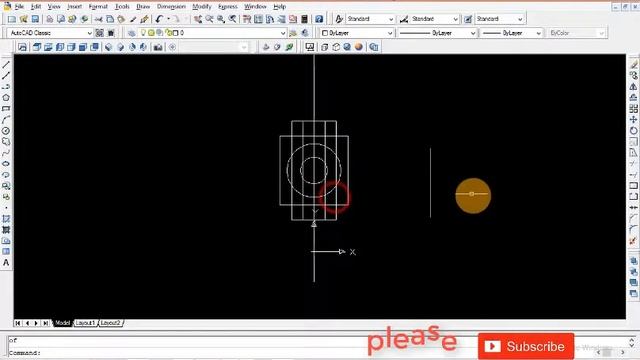Toggle layer 0 lightbulb on/off
This screenshot has width=640, height=360.
click(x=143, y=33)
